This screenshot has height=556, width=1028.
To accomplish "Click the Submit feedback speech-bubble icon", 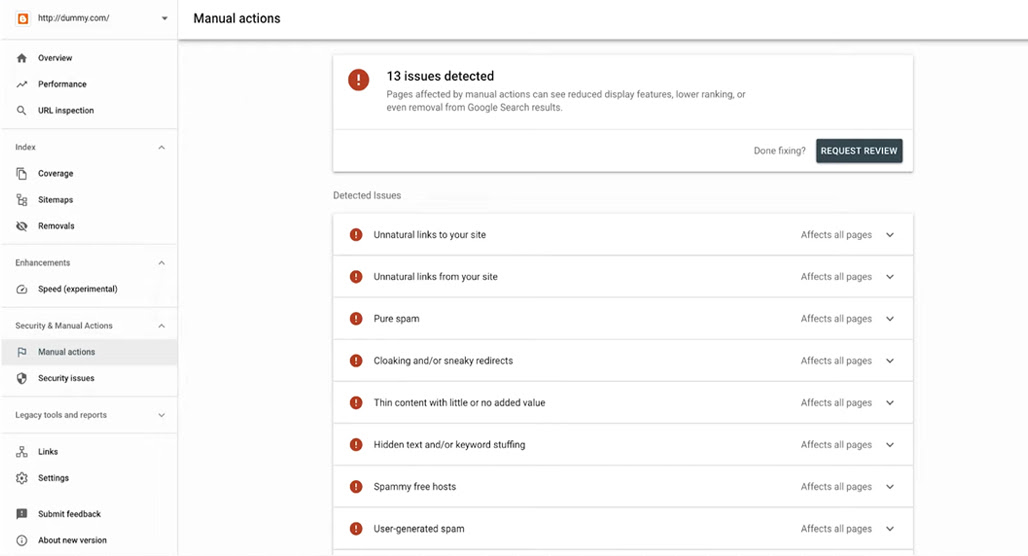I will pyautogui.click(x=22, y=513).
